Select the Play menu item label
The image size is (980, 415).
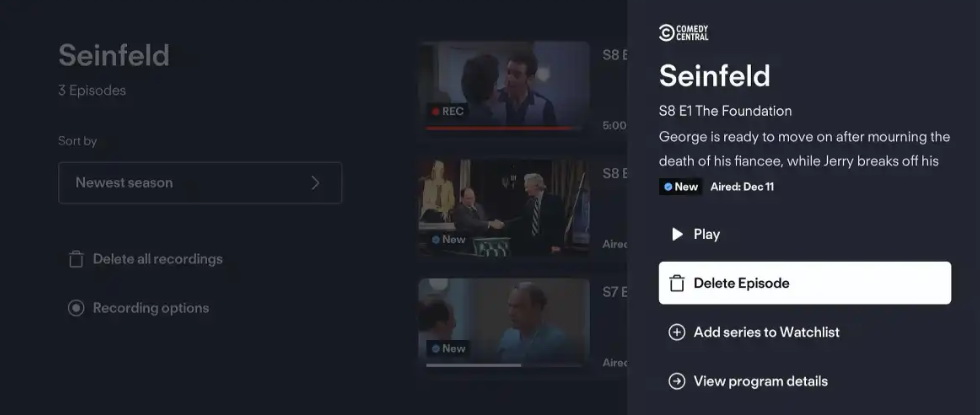click(707, 234)
